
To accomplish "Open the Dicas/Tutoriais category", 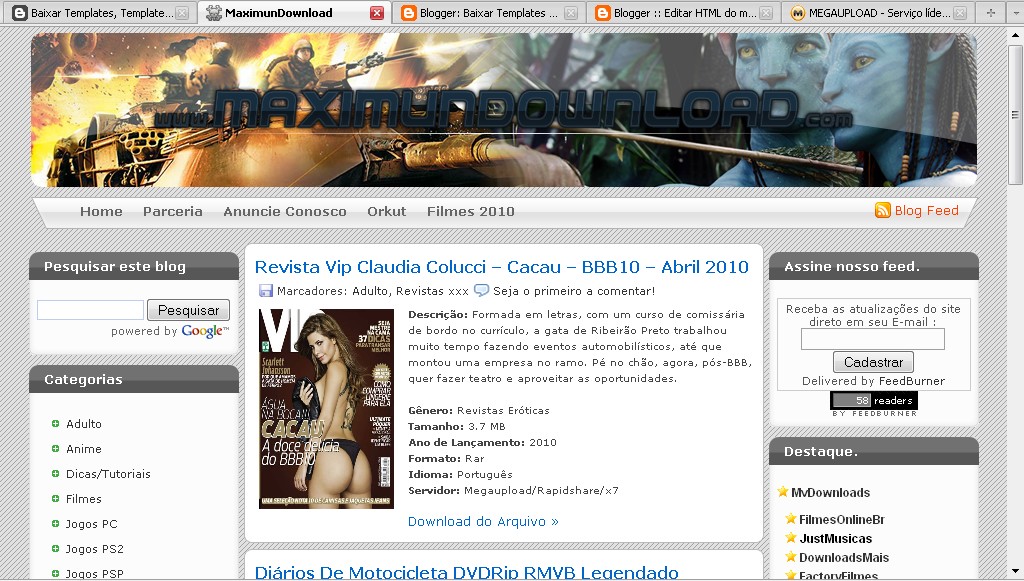I will click(x=108, y=474).
